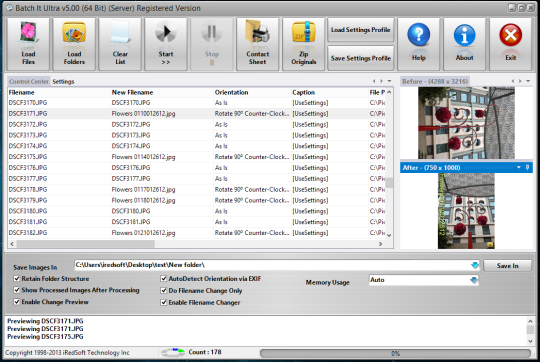Click left arrow of Control Center tab strip
The image size is (540, 362).
[x=374, y=81]
